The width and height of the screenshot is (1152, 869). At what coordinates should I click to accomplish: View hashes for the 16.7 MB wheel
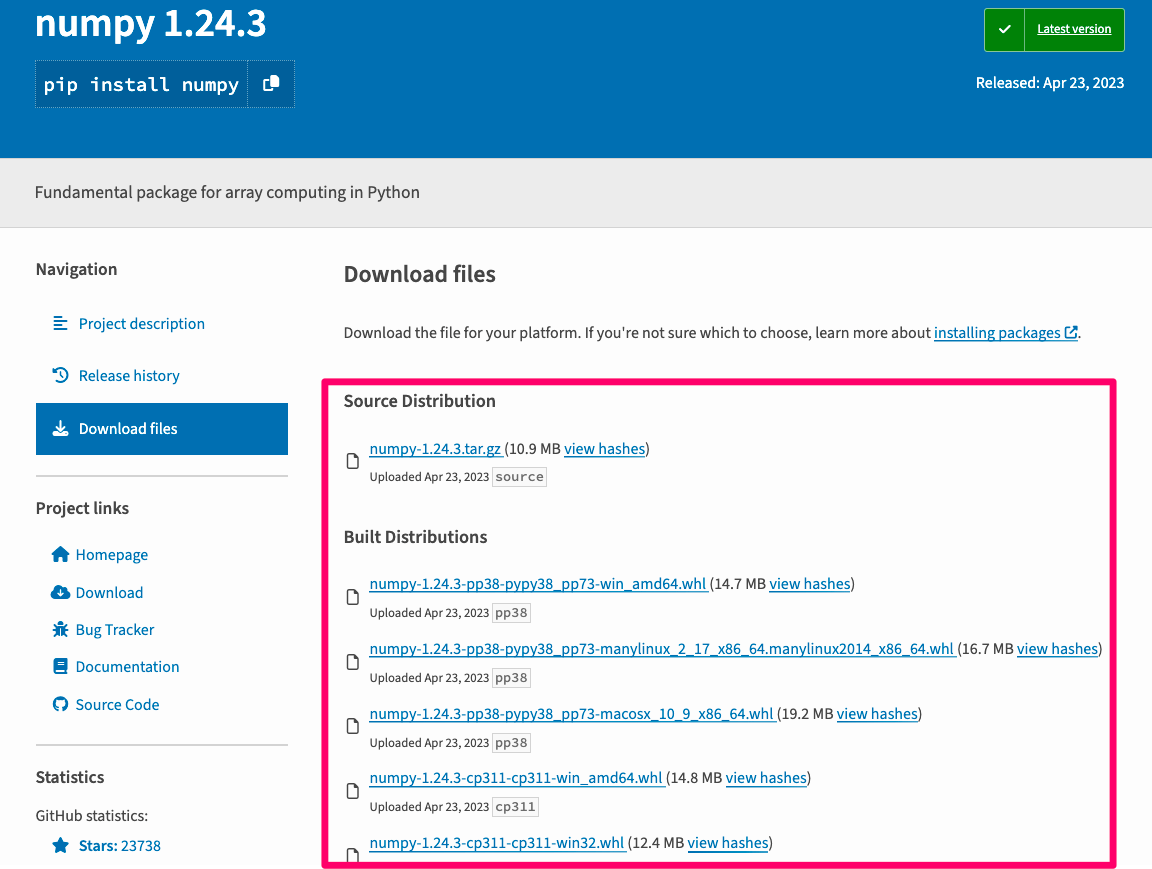pos(1057,649)
